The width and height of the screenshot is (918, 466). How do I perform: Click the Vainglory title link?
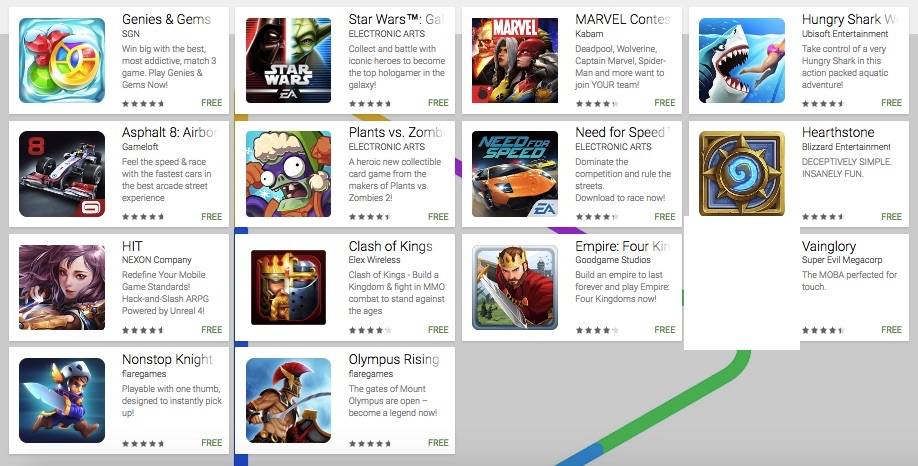coord(828,246)
